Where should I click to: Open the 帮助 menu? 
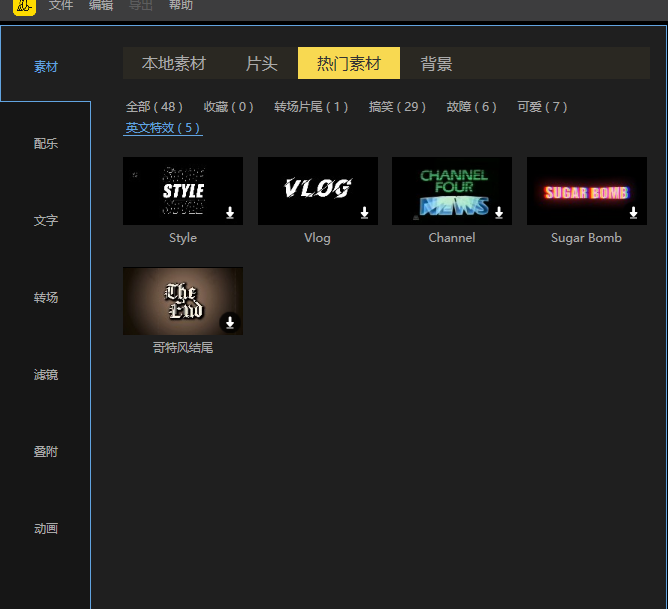click(181, 6)
